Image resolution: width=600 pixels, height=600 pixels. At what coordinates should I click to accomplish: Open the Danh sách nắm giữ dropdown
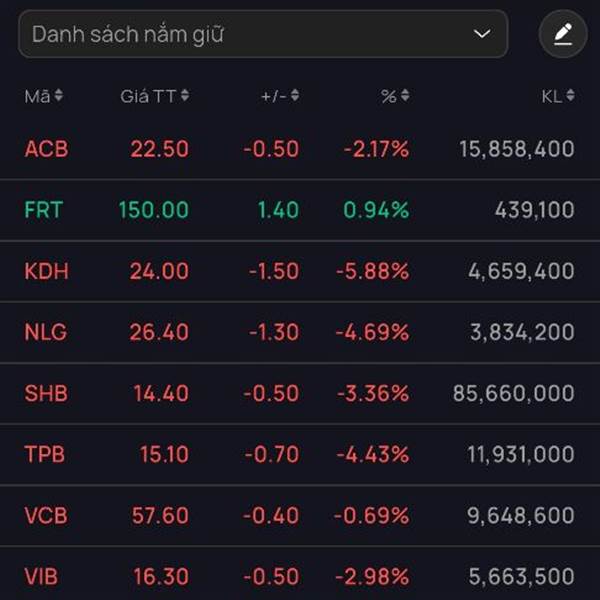263,34
